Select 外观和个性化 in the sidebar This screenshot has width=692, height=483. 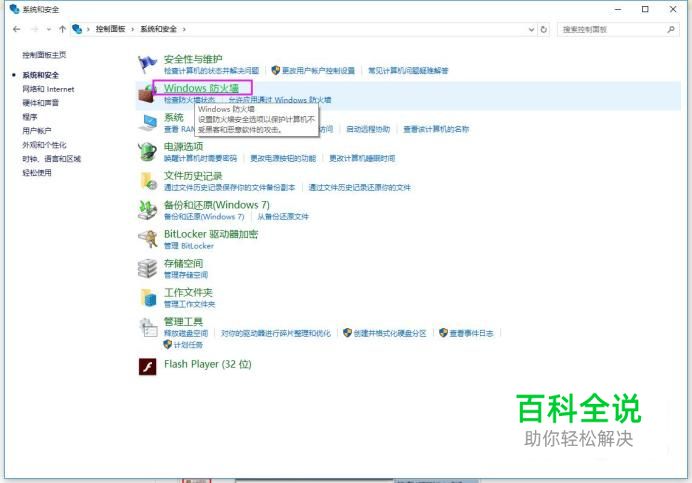[44, 145]
